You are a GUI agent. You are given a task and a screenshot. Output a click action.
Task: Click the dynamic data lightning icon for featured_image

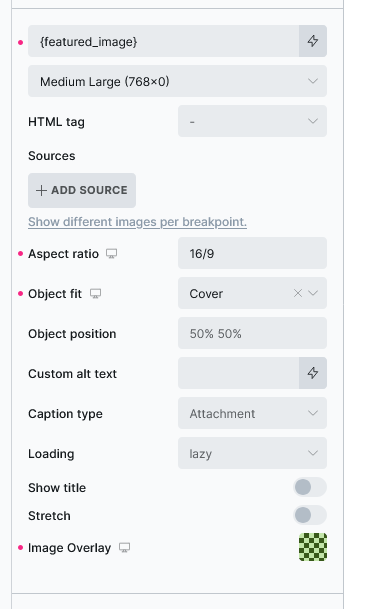tap(313, 41)
